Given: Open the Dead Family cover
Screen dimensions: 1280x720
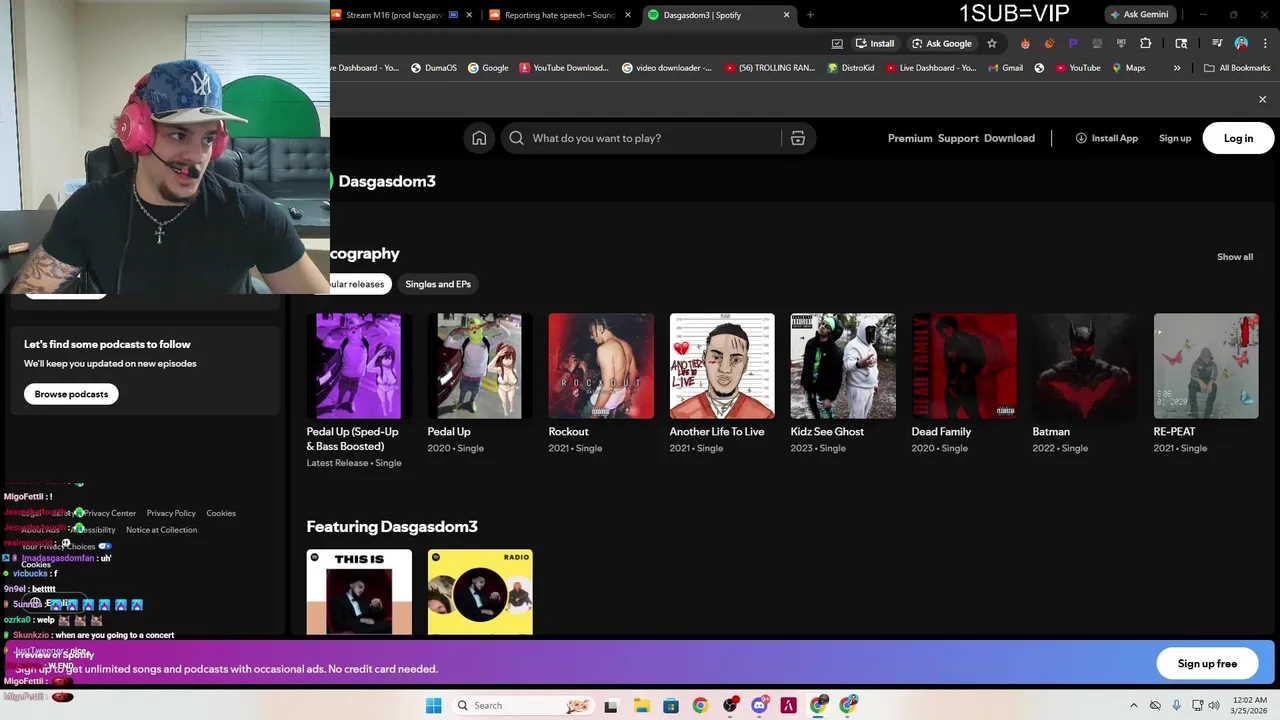Looking at the screenshot, I should [963, 366].
